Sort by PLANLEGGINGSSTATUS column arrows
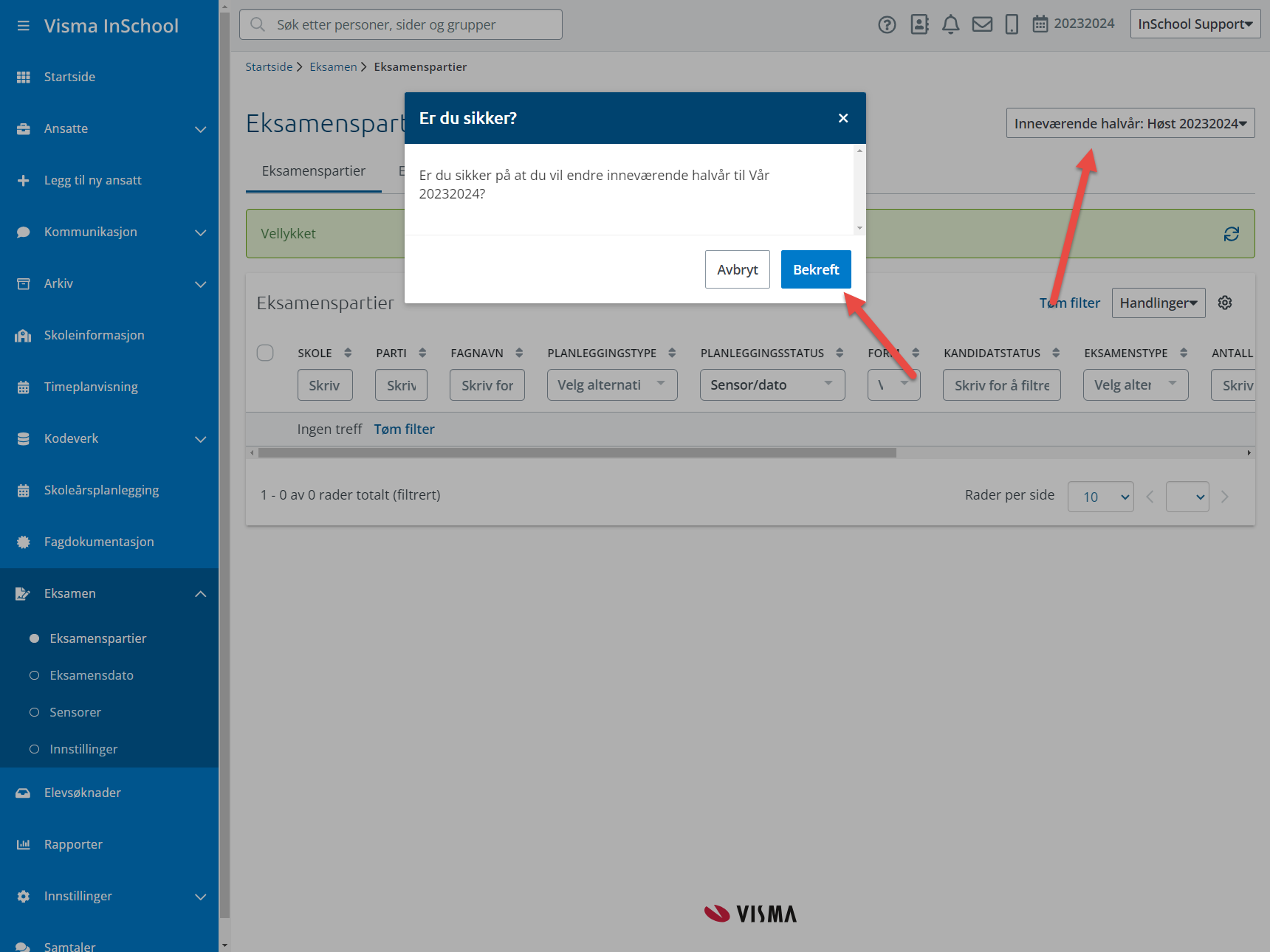Image resolution: width=1270 pixels, height=952 pixels. coord(840,353)
